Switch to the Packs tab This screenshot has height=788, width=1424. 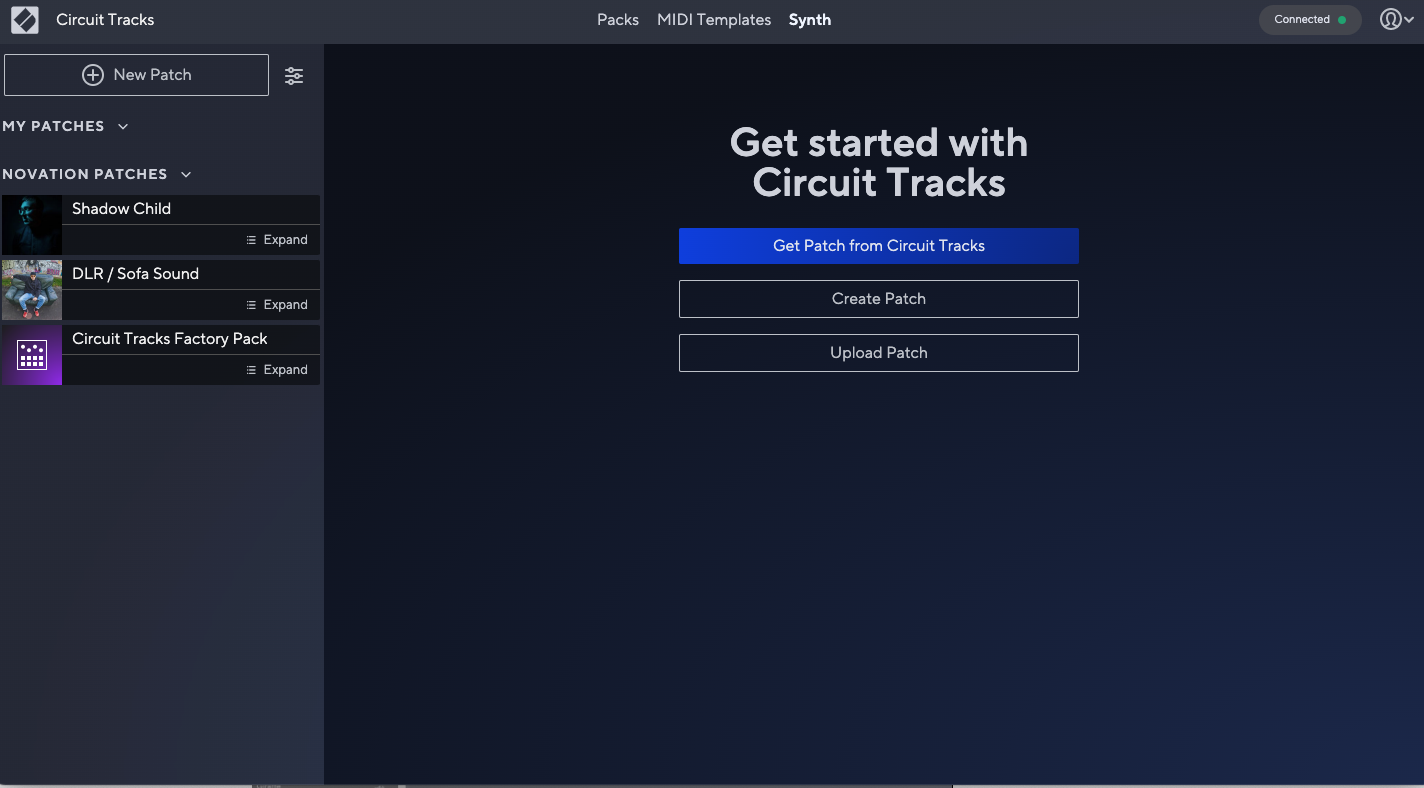617,20
